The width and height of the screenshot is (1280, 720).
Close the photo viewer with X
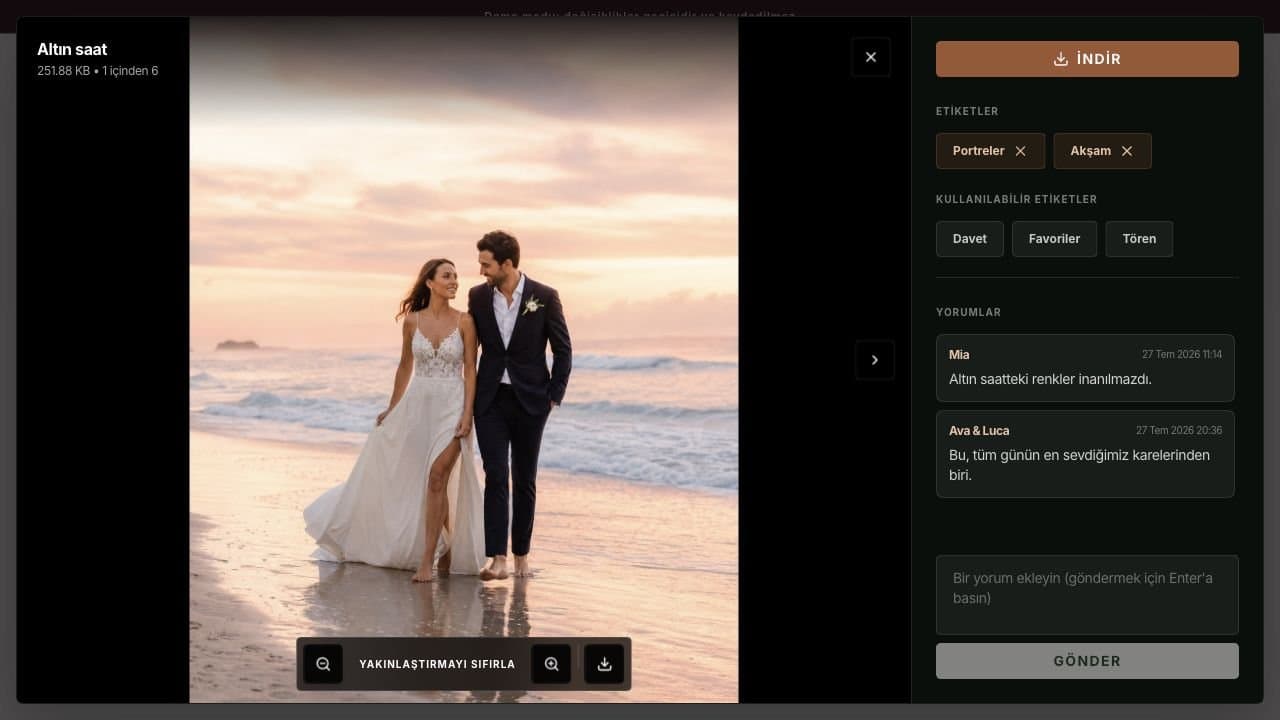(871, 57)
